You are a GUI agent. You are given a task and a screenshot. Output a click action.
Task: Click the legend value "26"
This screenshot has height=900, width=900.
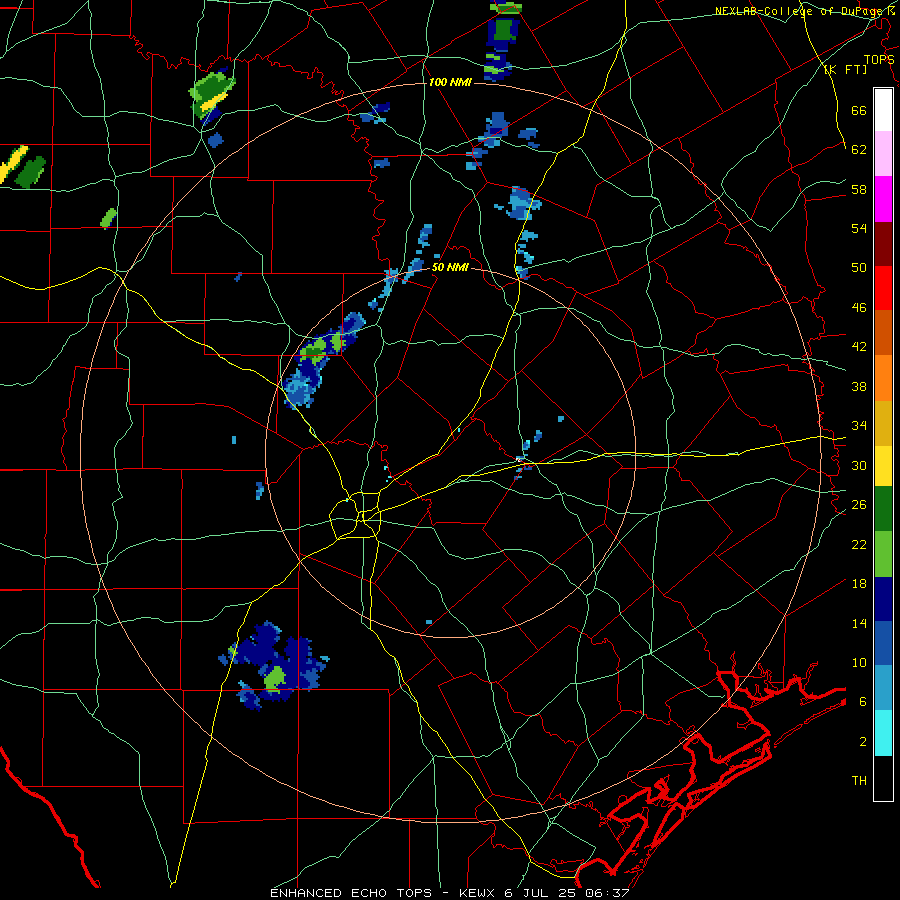pos(859,505)
